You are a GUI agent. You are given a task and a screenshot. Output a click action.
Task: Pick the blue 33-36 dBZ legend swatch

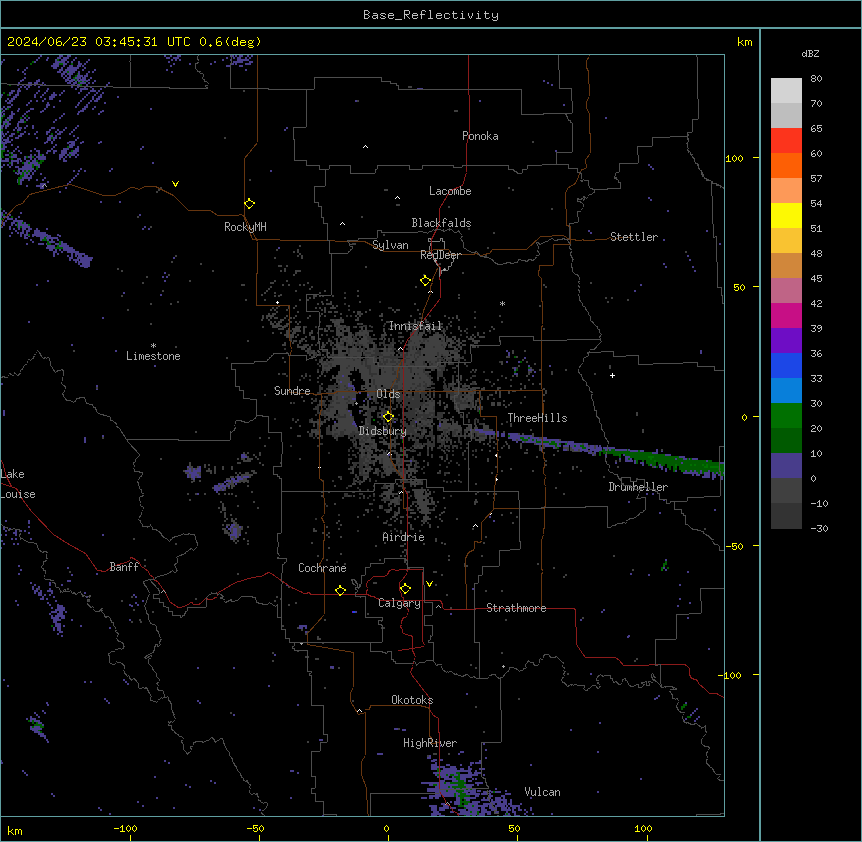786,365
